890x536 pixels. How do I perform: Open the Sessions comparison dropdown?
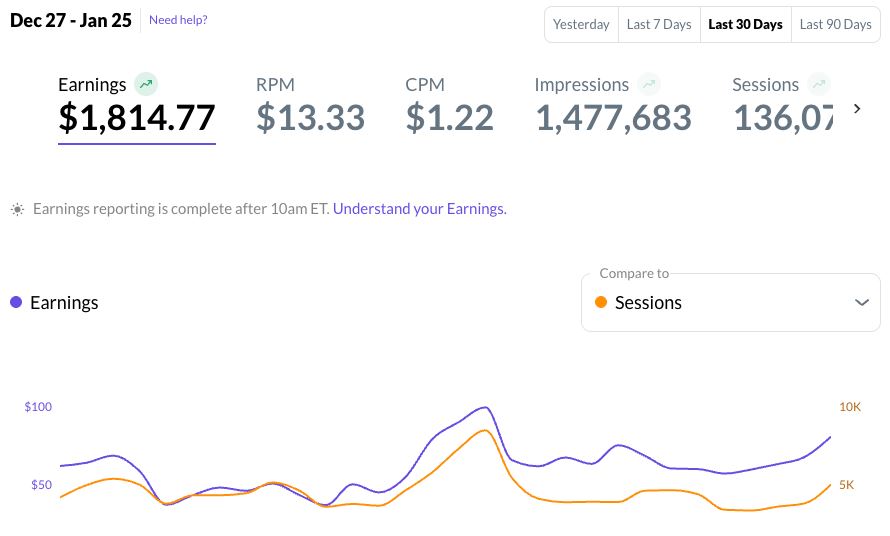[730, 302]
